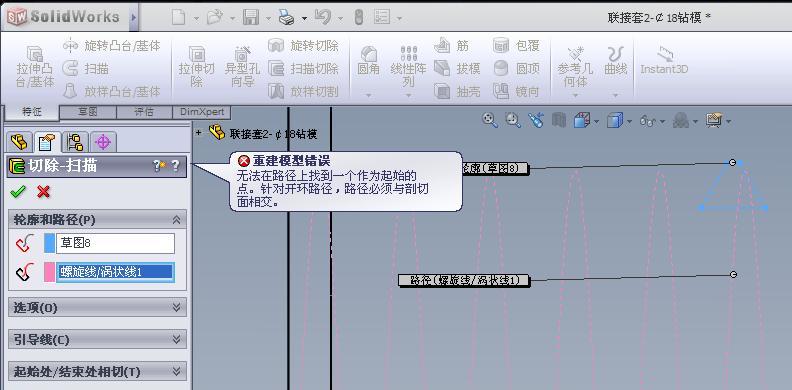The height and width of the screenshot is (390, 792).
Task: Expand the 引导线(C) section
Action: point(176,339)
